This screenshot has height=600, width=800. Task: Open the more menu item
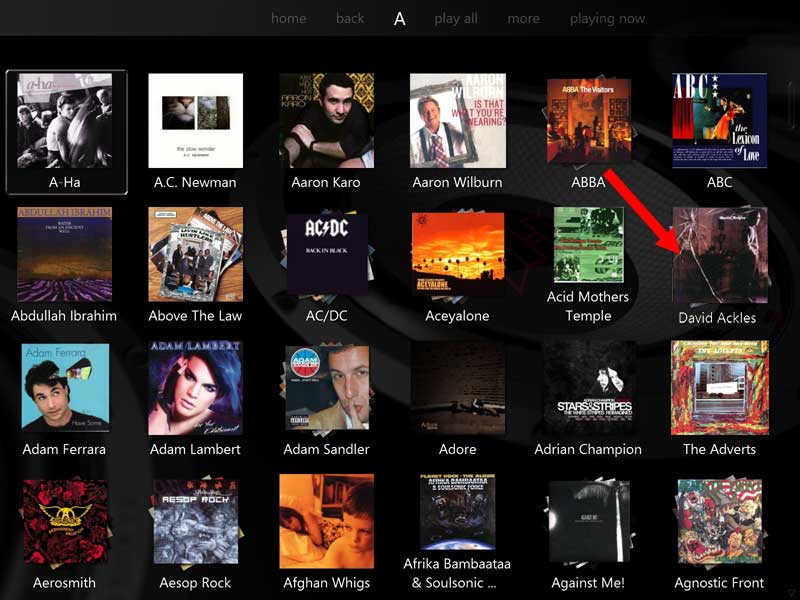pyautogui.click(x=523, y=19)
